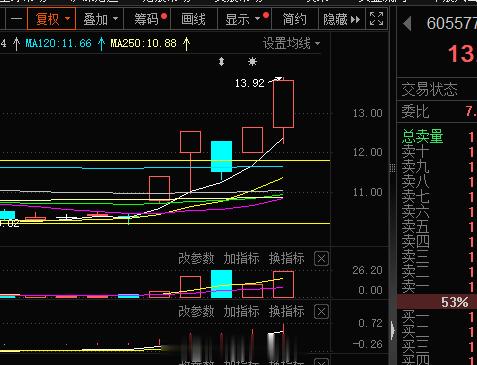Click the upward arrow after MA120
Image resolution: width=477 pixels, height=365 pixels.
click(101, 44)
